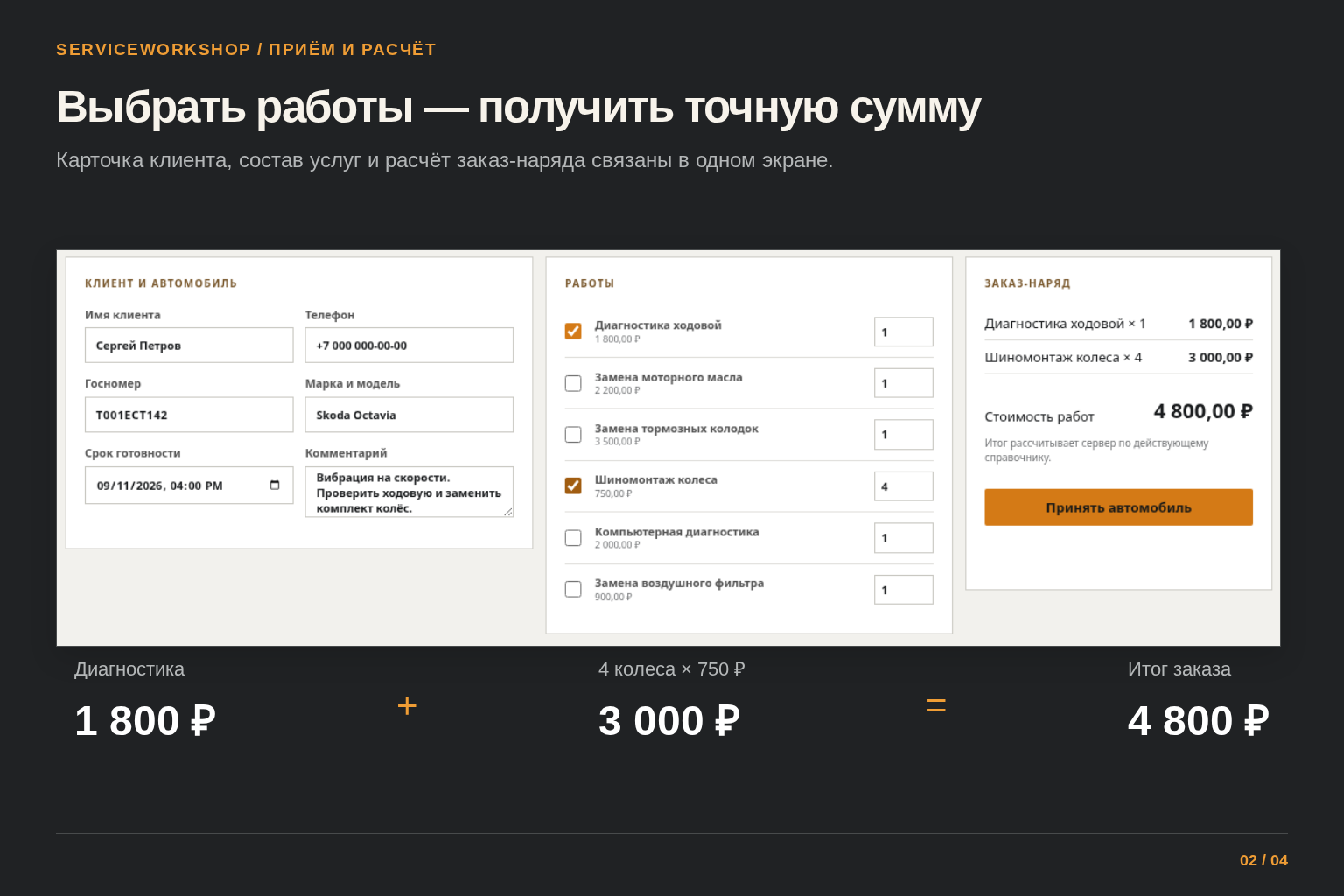Viewport: 1344px width, 896px height.
Task: Click inside the Комментарий textarea
Action: click(409, 492)
